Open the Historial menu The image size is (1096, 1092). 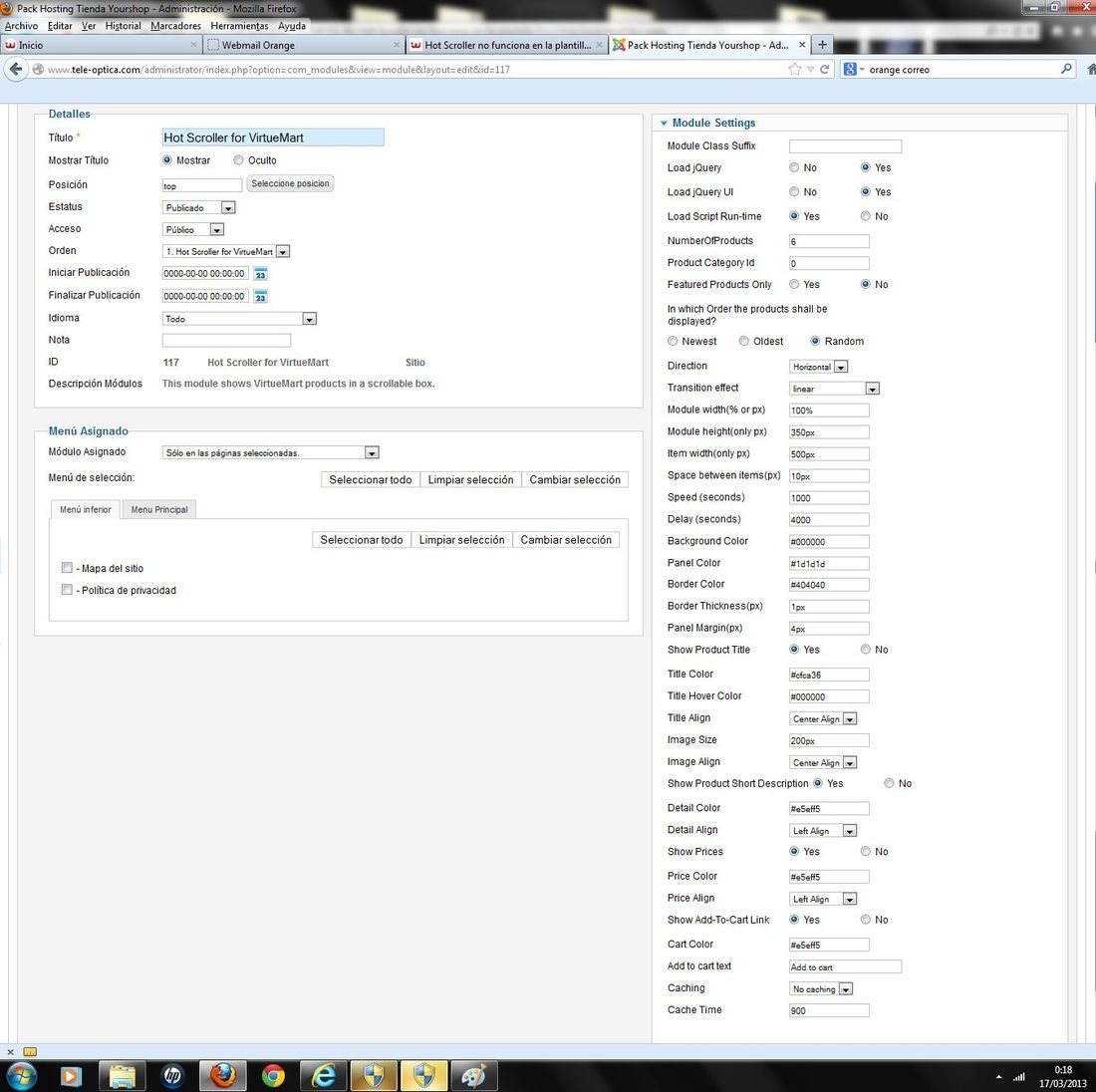click(123, 26)
